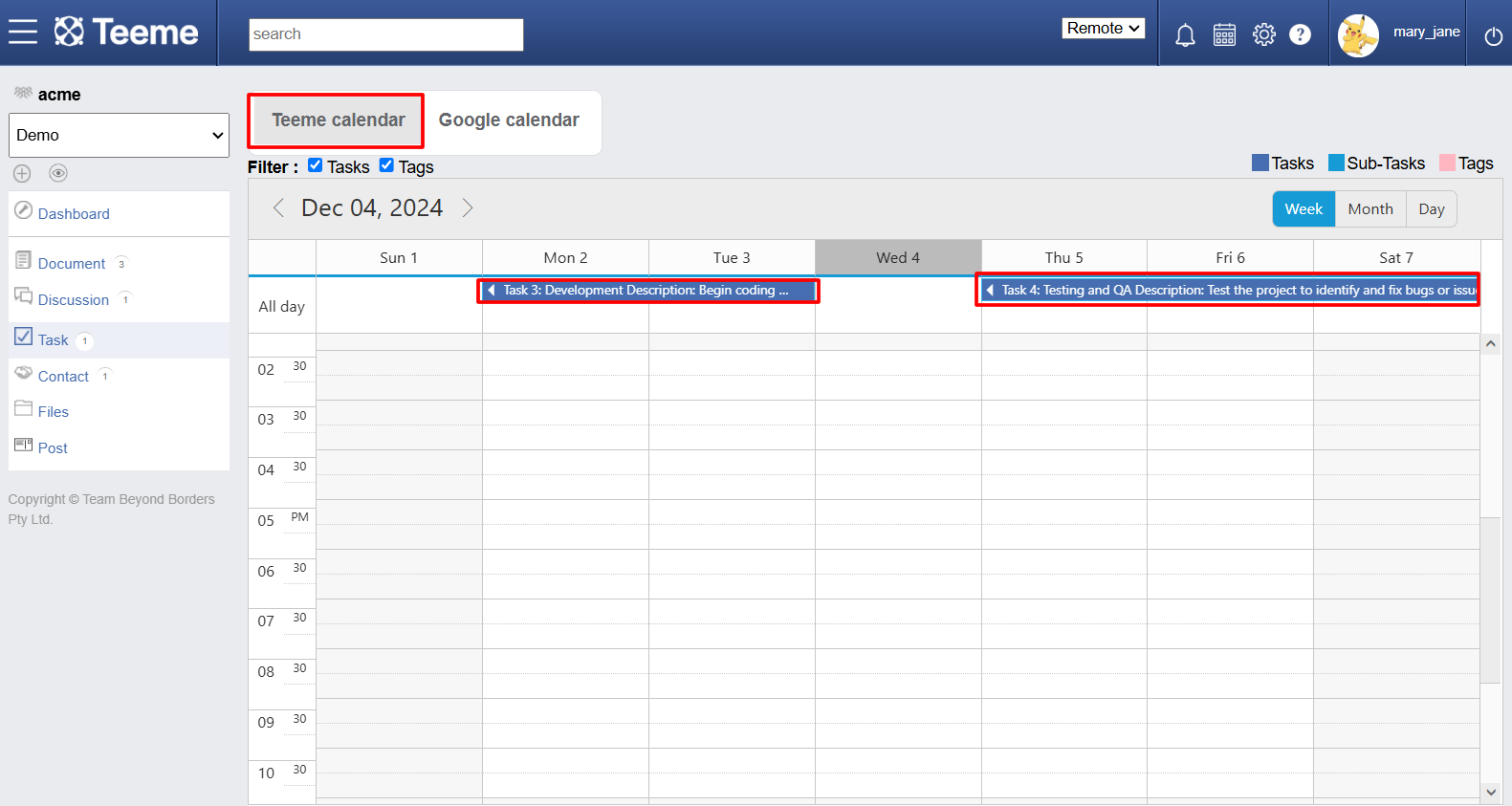Click the eye view icon in sidebar

click(x=58, y=173)
